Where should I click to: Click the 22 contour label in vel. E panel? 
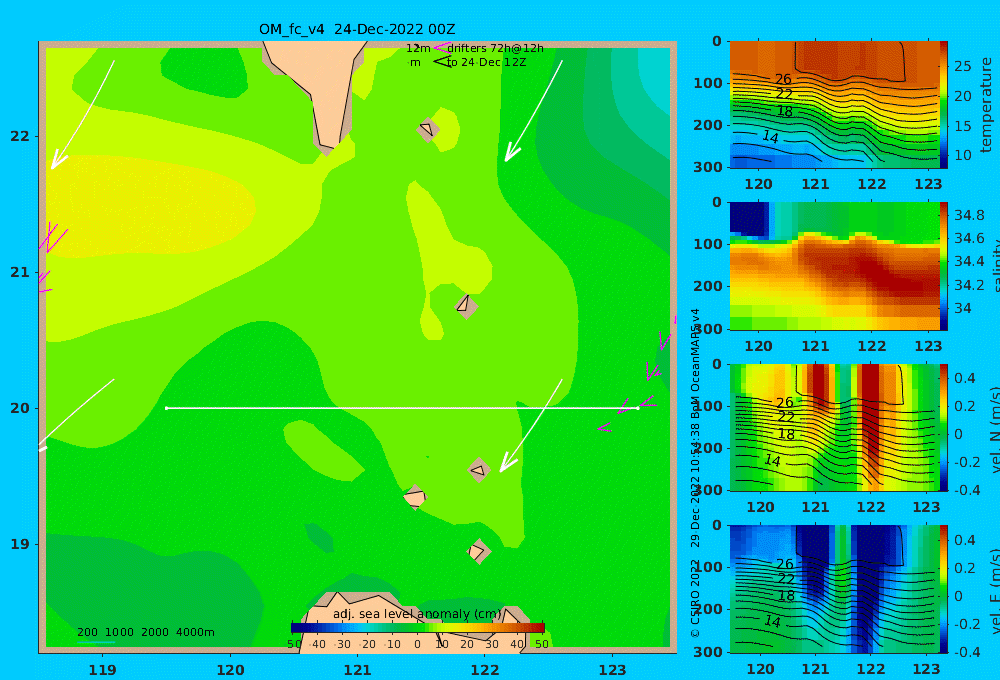tap(786, 579)
